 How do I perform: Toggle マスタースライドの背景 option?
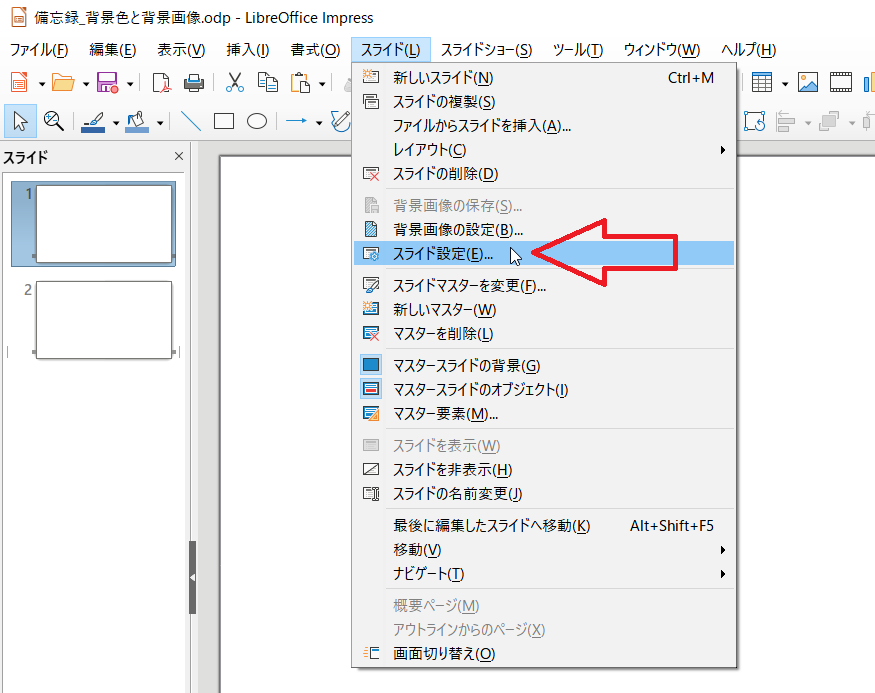[544, 365]
